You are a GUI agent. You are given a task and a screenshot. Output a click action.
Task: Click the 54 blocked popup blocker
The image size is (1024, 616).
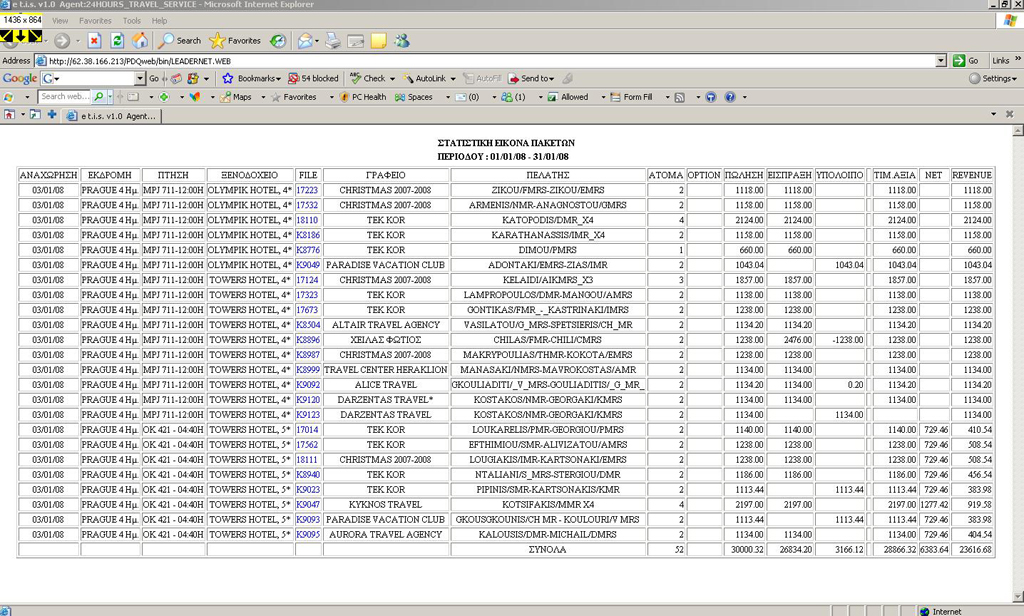coord(313,78)
